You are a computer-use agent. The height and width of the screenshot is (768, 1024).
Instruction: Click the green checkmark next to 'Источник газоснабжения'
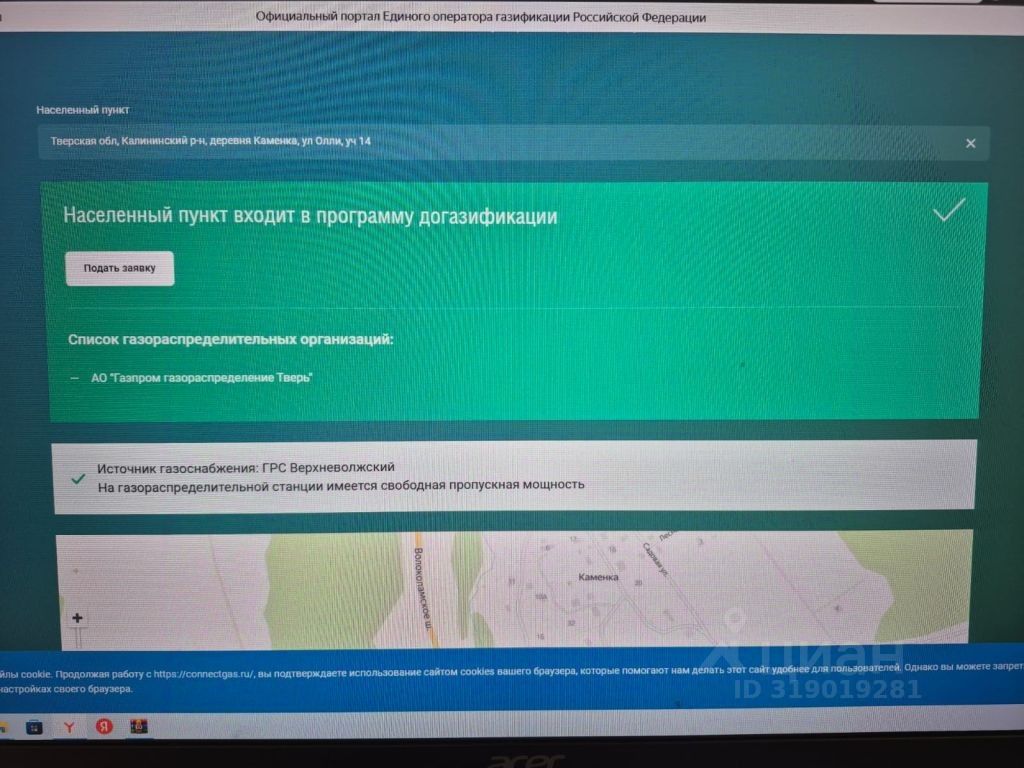pyautogui.click(x=78, y=479)
